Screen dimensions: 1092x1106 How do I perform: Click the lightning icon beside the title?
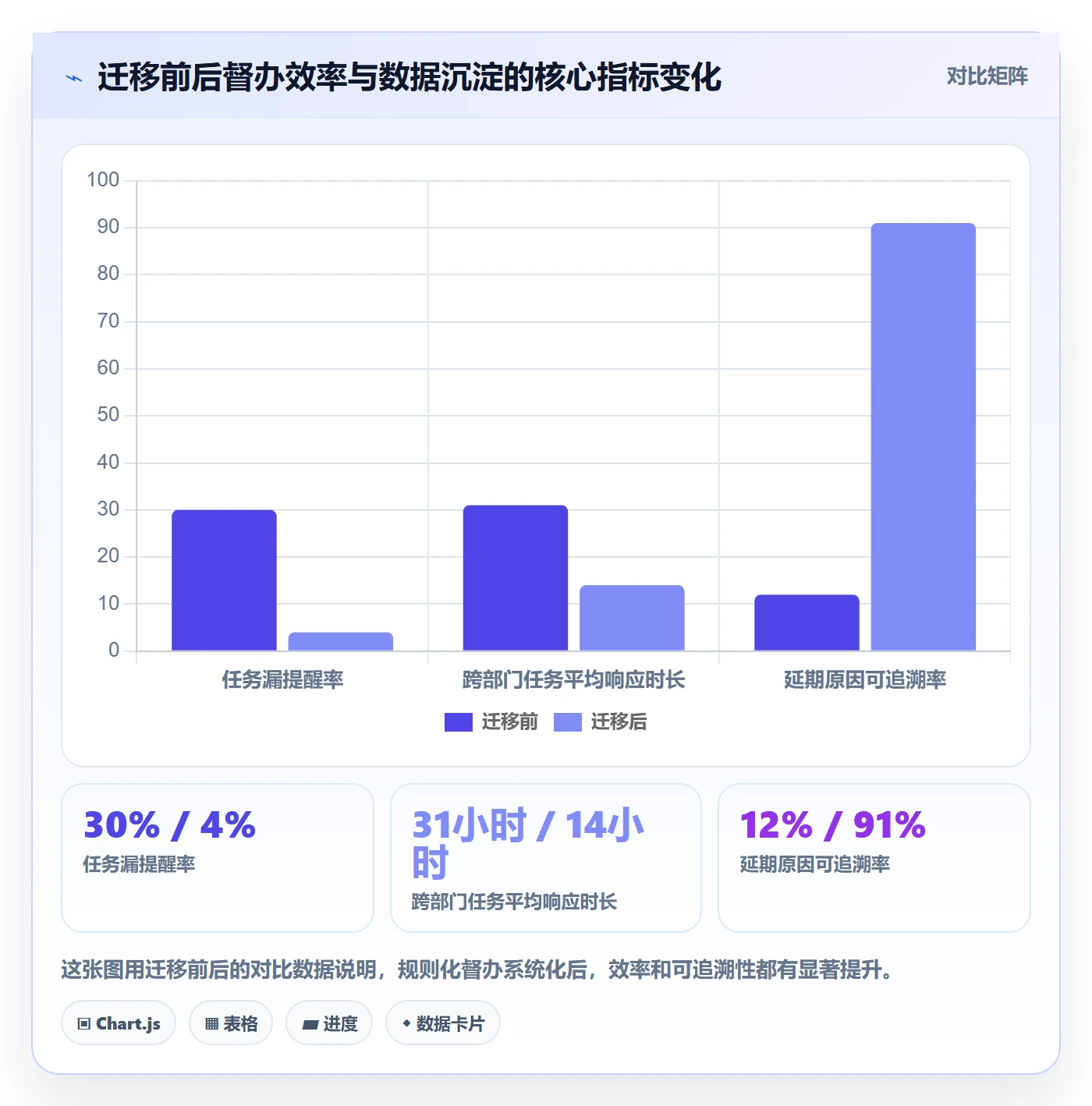click(74, 78)
